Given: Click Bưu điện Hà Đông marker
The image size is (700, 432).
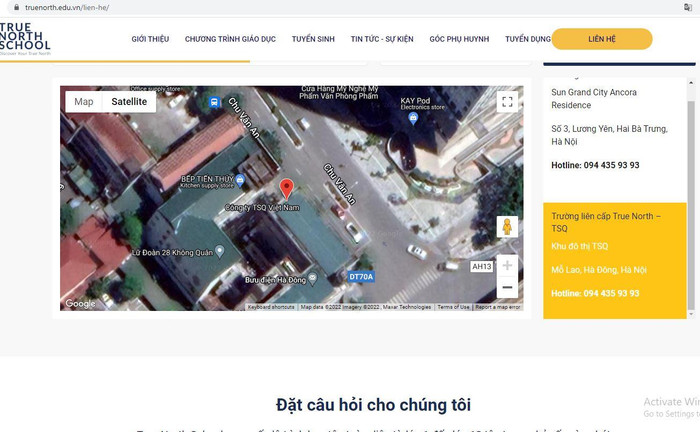Looking at the screenshot, I should [x=312, y=279].
